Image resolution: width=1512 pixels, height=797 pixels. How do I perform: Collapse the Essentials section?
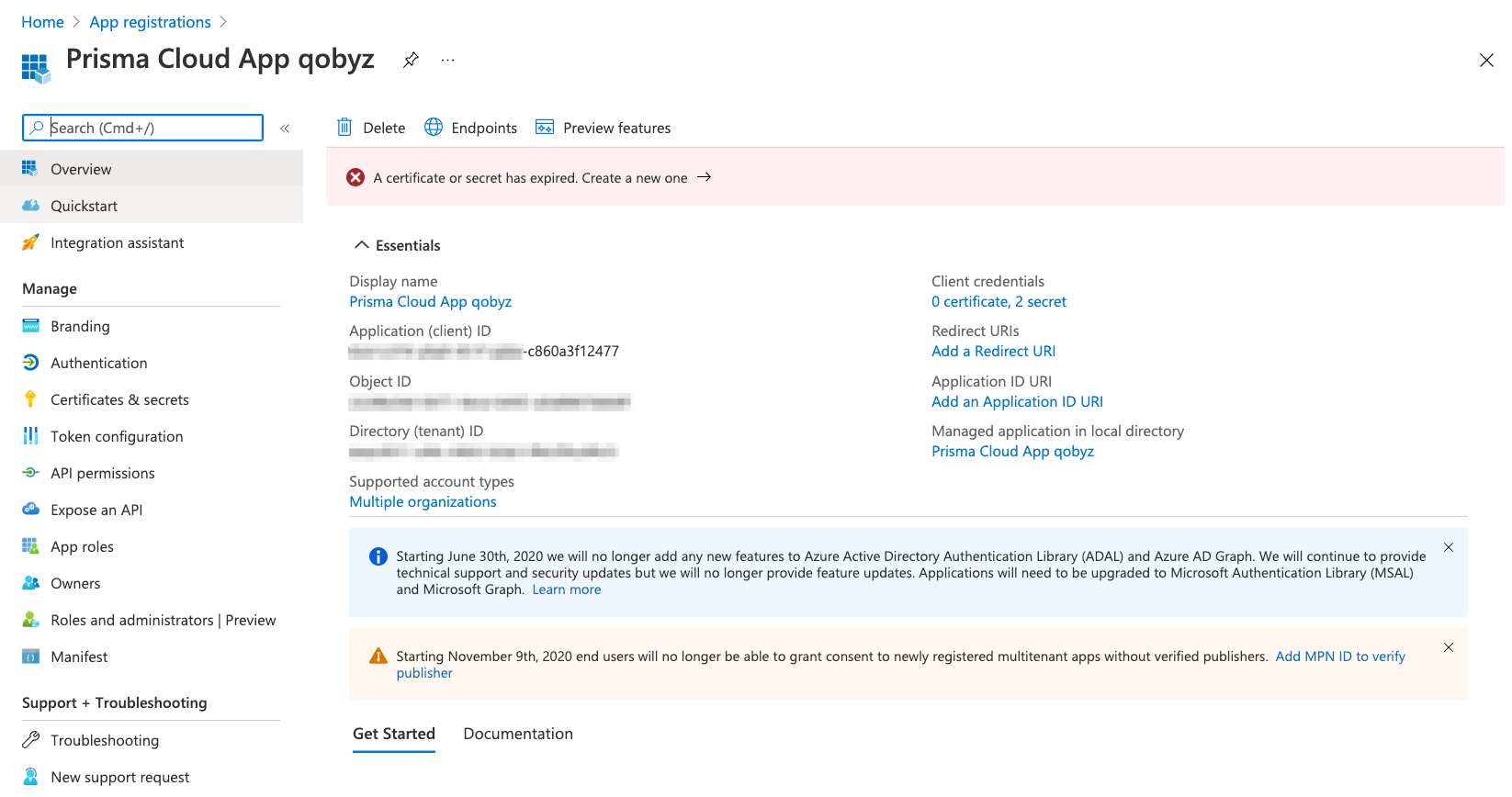(362, 245)
